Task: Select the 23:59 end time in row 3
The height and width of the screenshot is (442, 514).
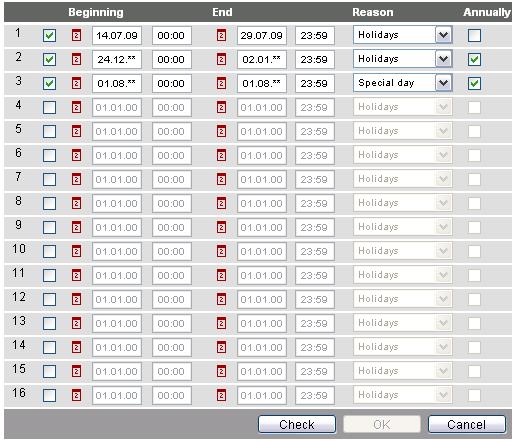Action: pyautogui.click(x=314, y=83)
